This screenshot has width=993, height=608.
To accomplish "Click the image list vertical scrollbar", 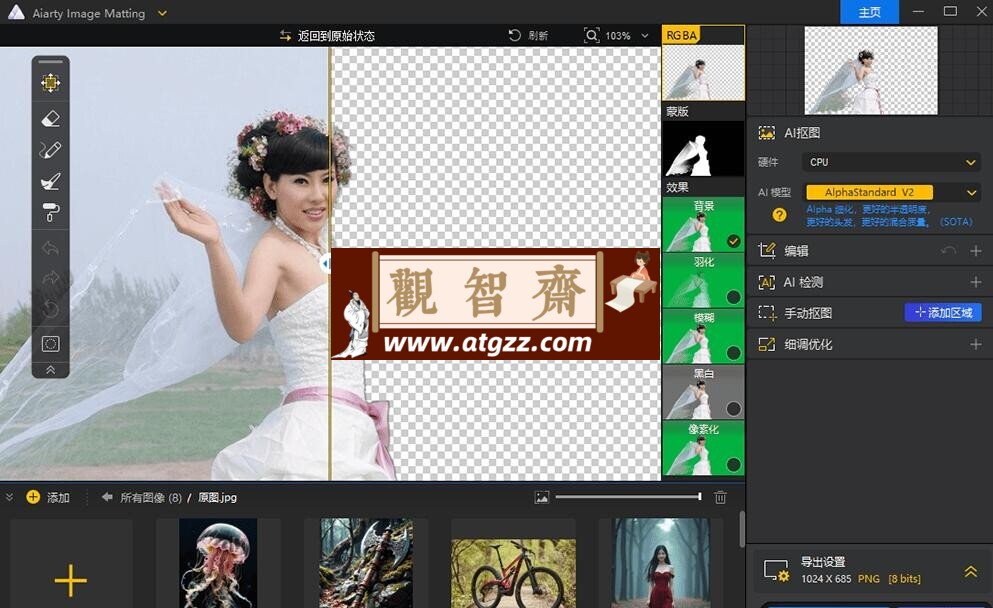I will (x=742, y=529).
